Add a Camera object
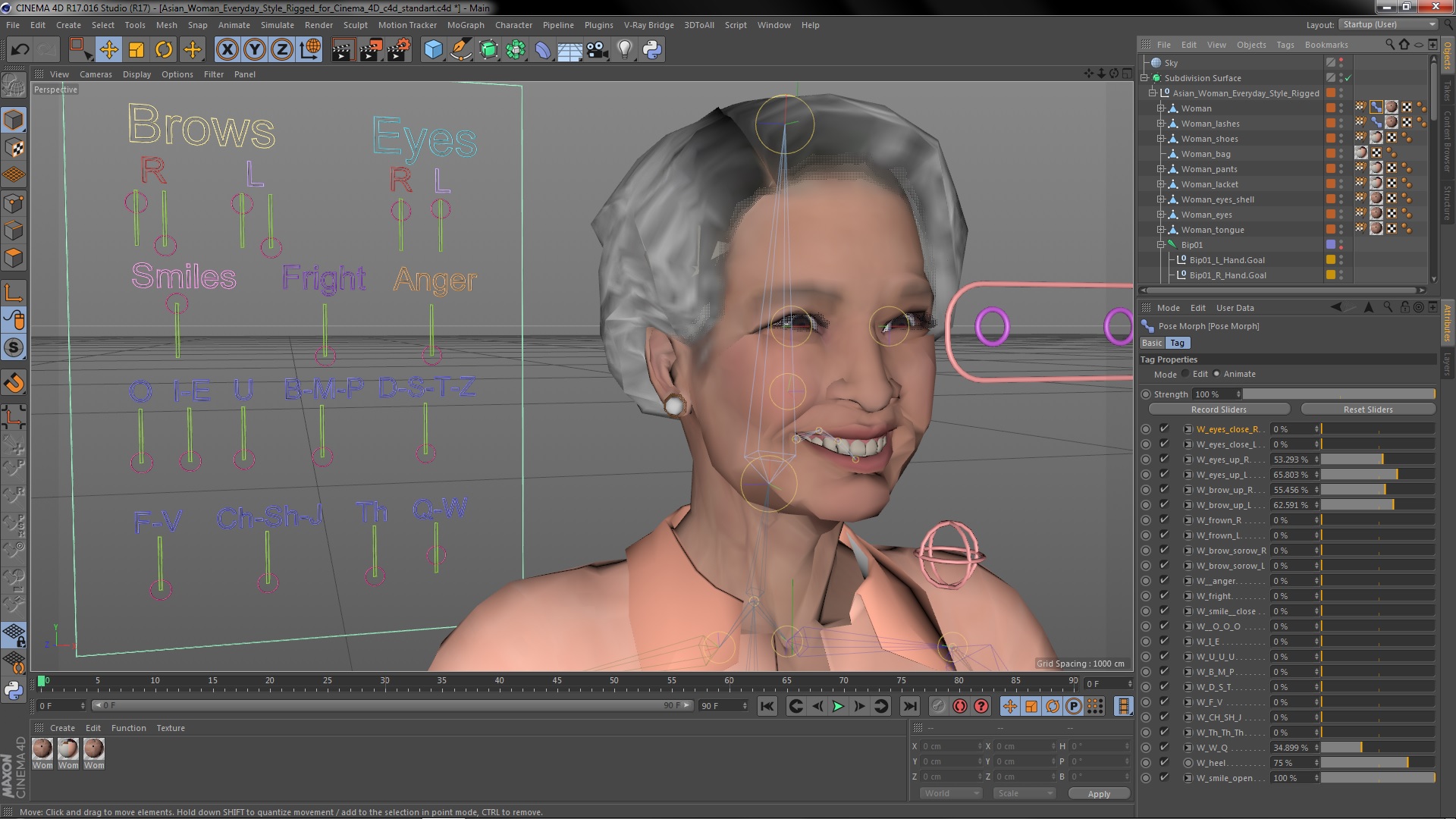This screenshot has height=819, width=1456. (597, 50)
